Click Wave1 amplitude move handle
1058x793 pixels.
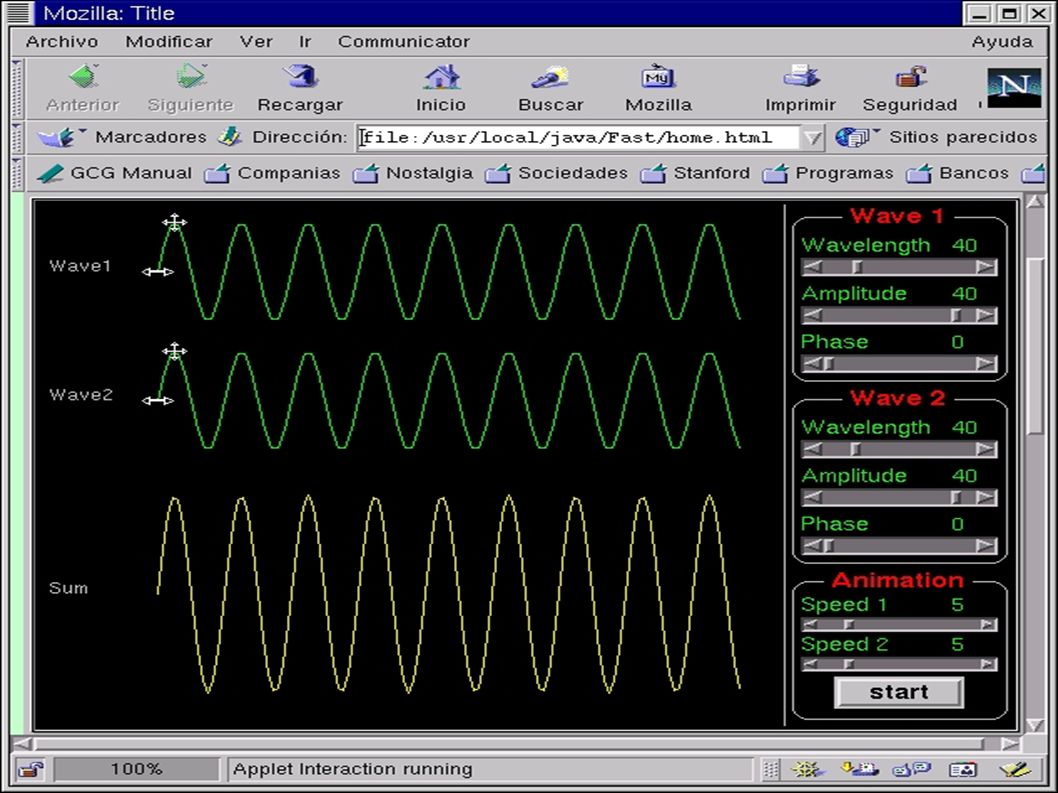pos(175,223)
